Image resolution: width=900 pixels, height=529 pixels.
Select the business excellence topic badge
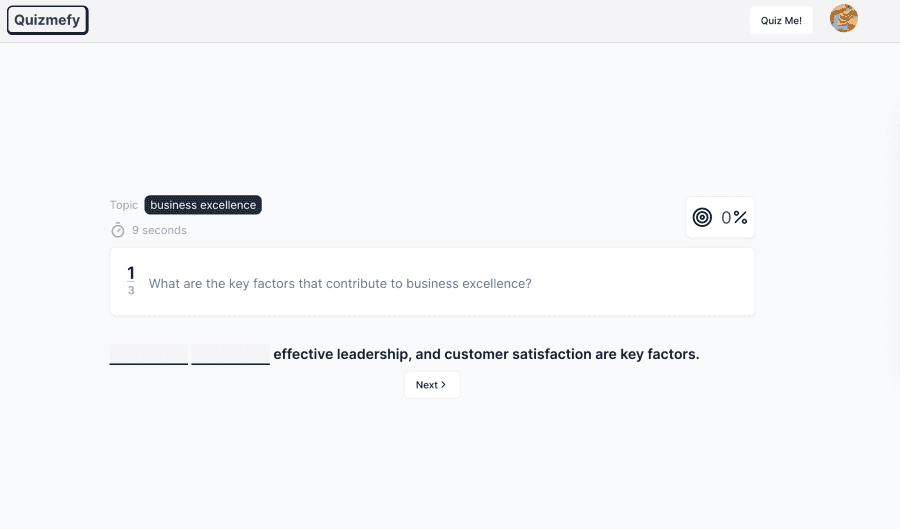(x=203, y=205)
